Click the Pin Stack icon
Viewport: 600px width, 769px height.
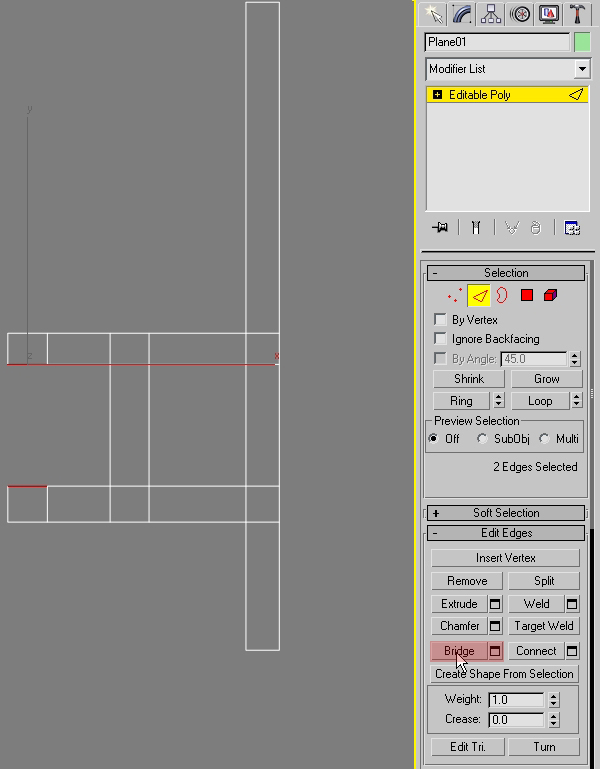click(x=438, y=228)
